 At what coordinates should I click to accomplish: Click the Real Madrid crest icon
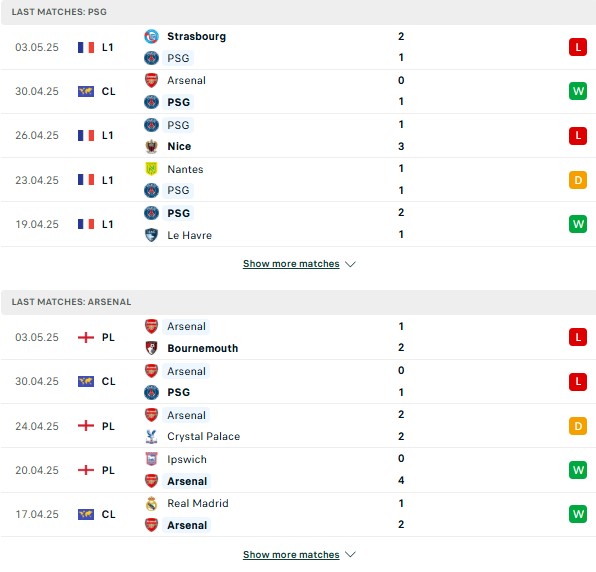click(x=151, y=503)
